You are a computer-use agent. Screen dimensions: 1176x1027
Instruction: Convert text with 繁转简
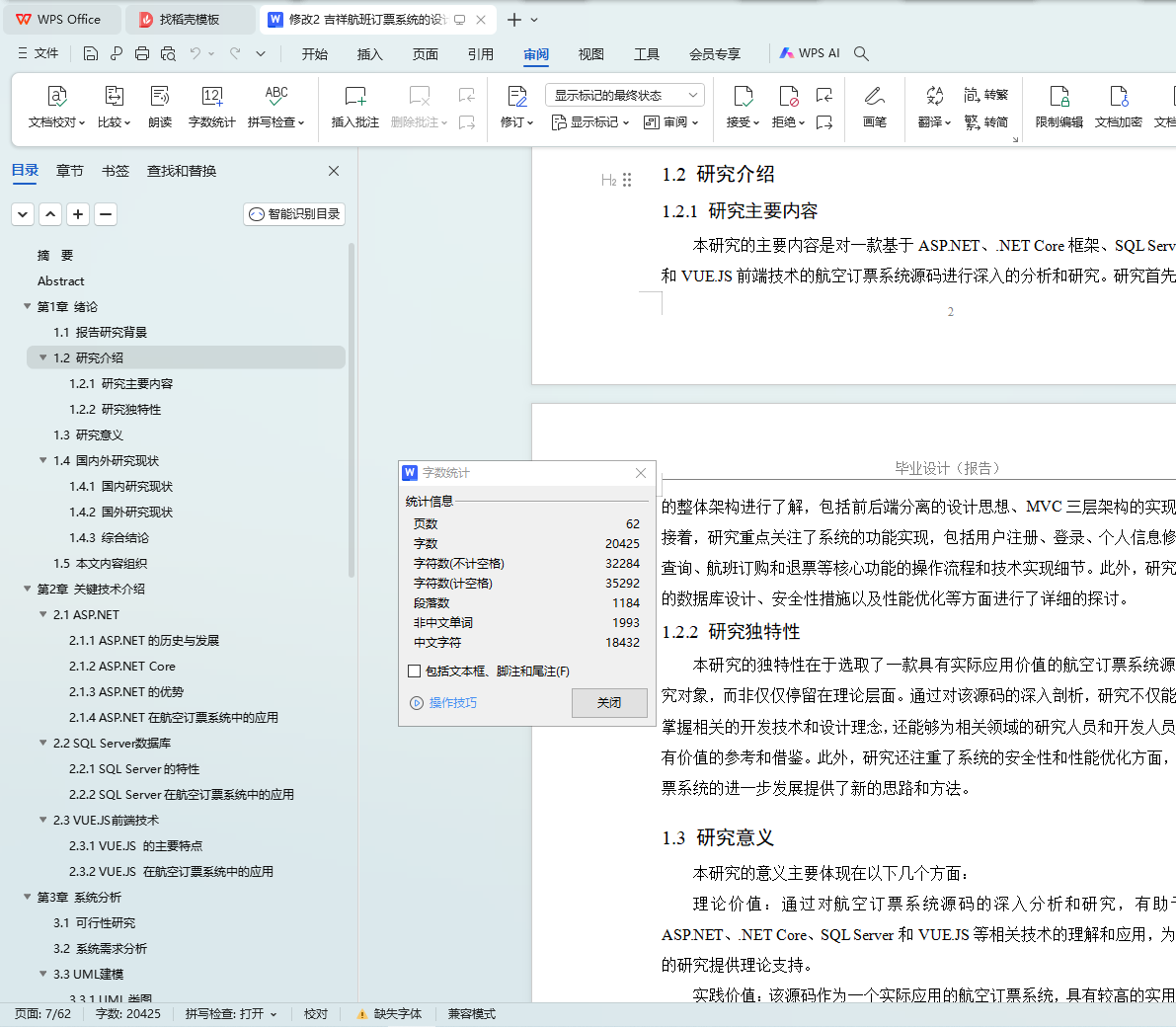986,121
